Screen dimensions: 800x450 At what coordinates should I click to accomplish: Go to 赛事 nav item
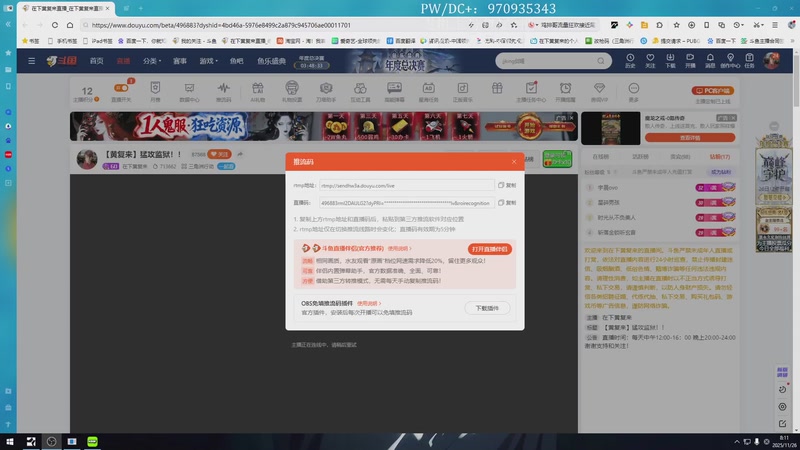click(180, 61)
